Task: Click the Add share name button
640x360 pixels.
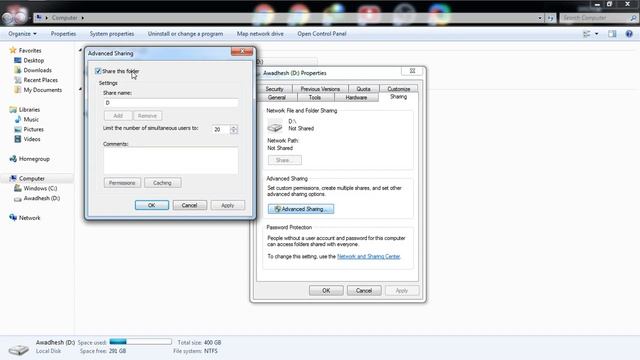Action: [118, 116]
